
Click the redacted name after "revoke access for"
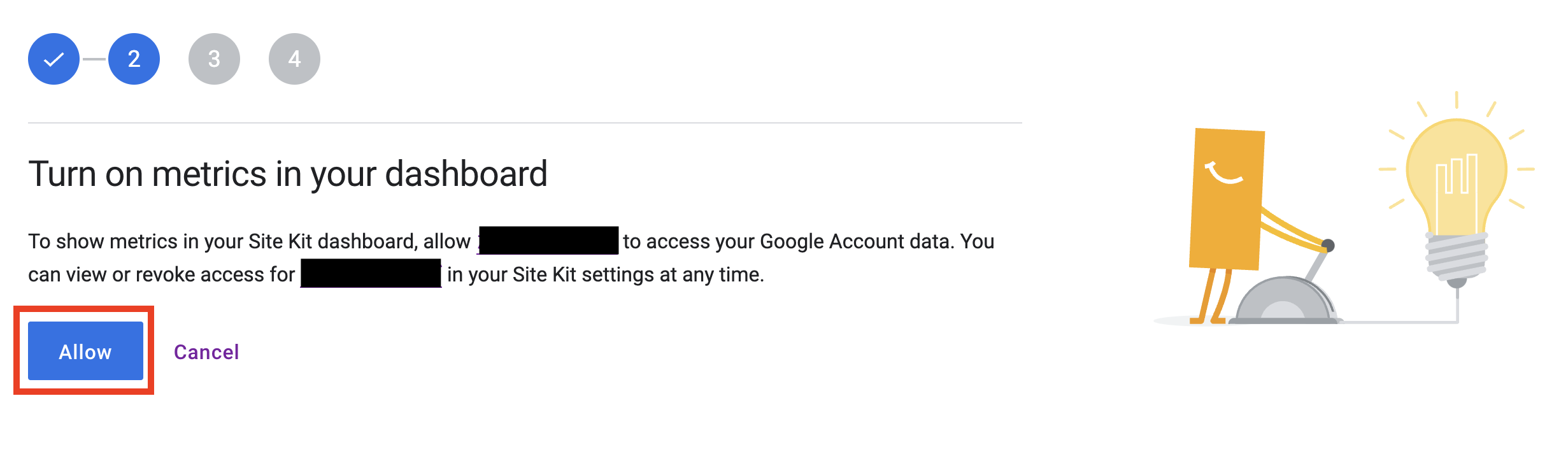[371, 273]
